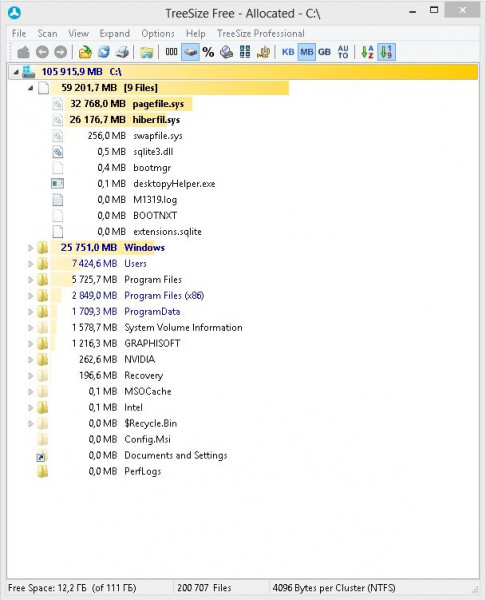Select the pagefile.sys file icon
486x600 pixels.
58,104
